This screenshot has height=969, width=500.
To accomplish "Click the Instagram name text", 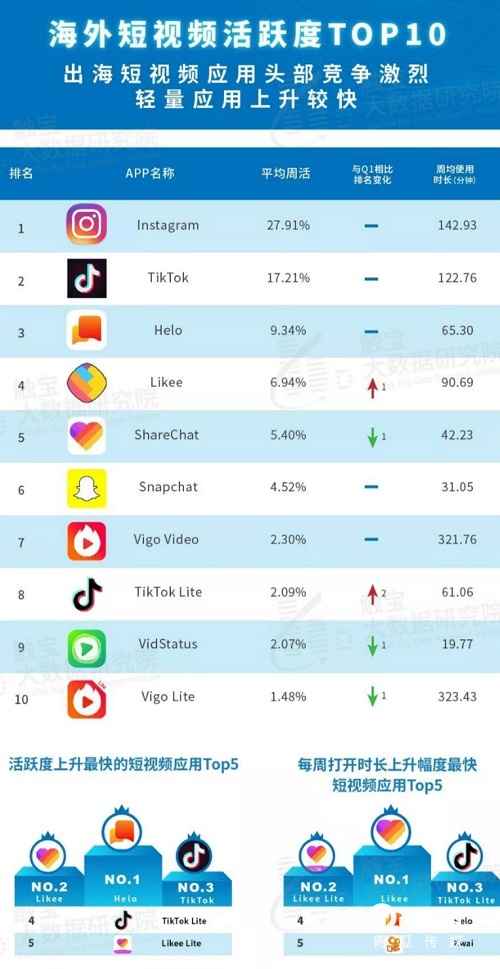I will [168, 225].
